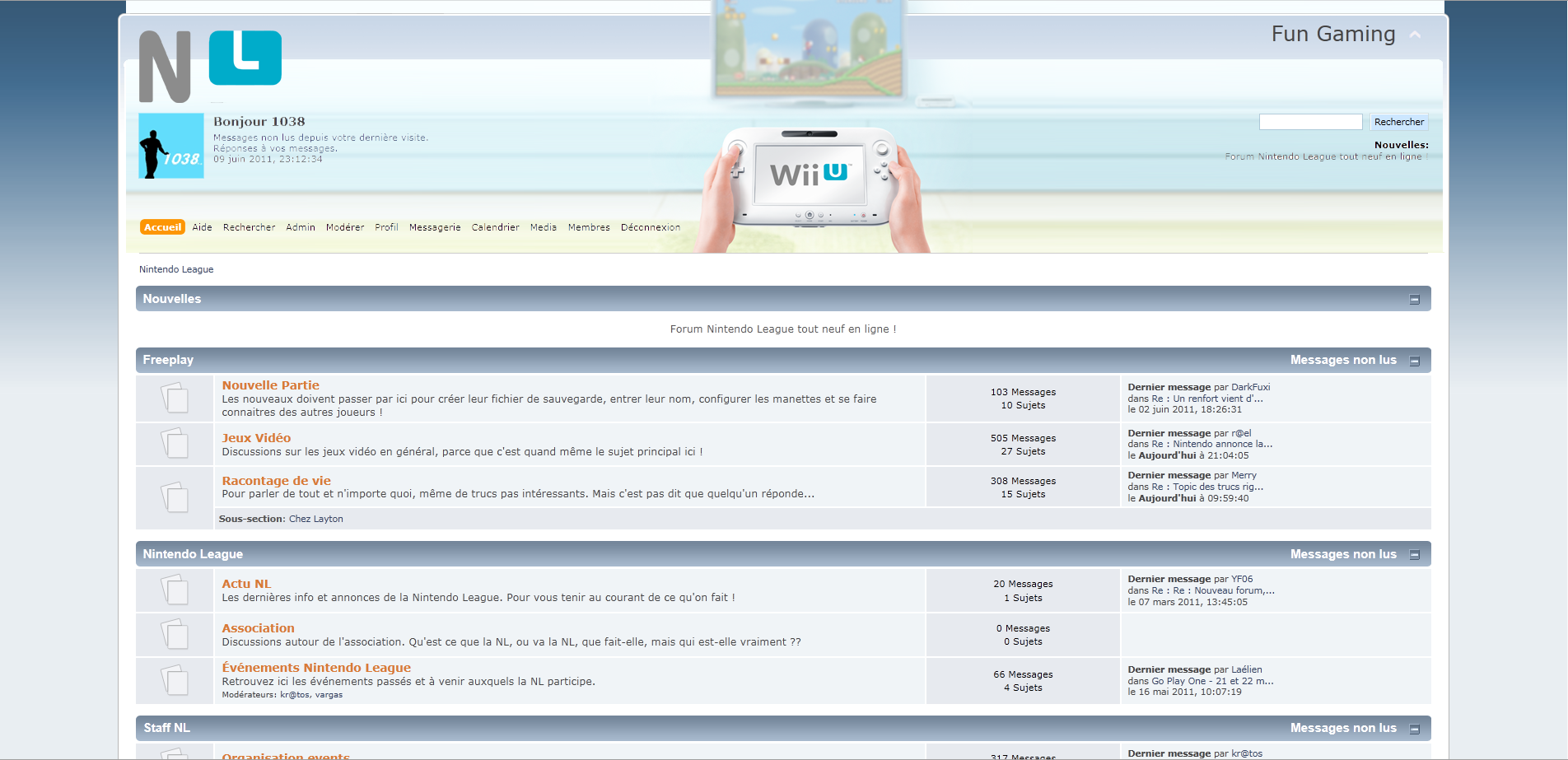Open last post Go Play One - 21 et 22 m...

point(1212,681)
